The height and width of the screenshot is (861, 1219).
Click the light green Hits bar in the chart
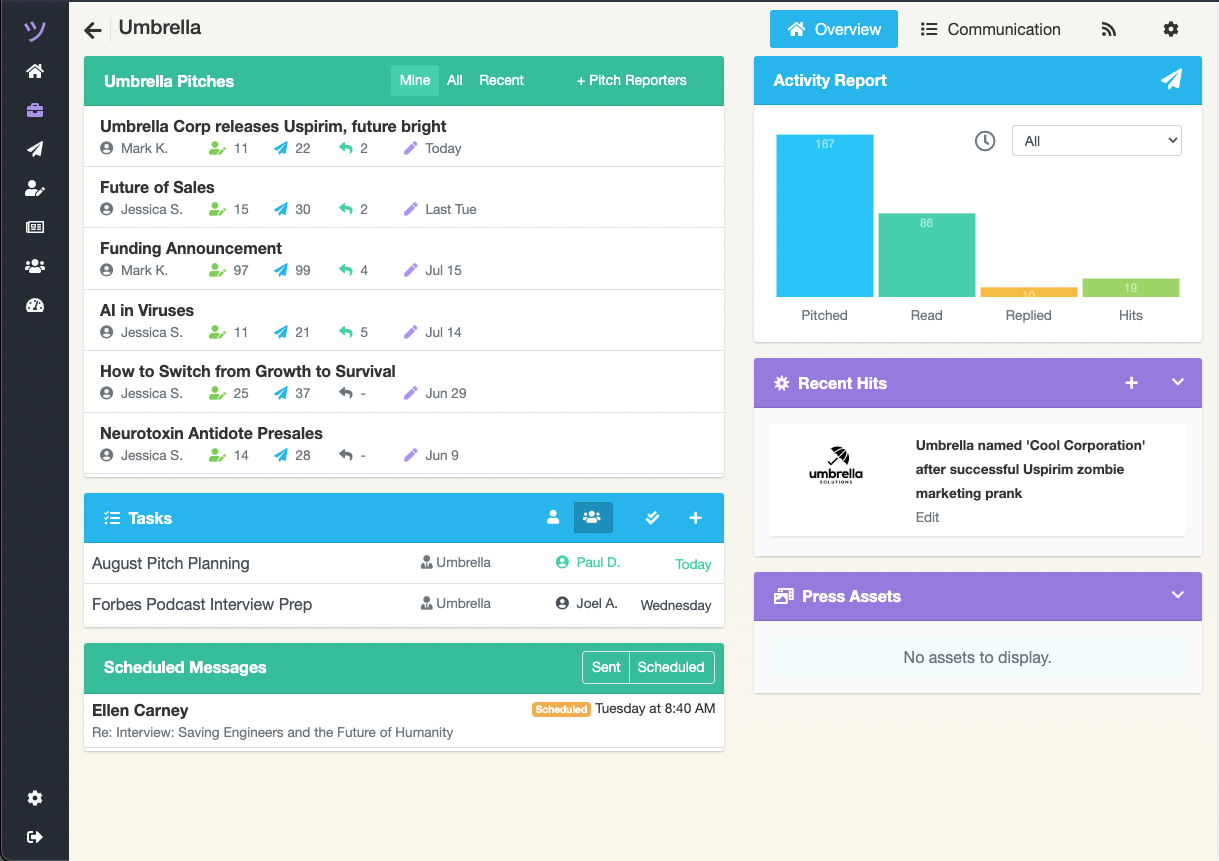pos(1131,288)
